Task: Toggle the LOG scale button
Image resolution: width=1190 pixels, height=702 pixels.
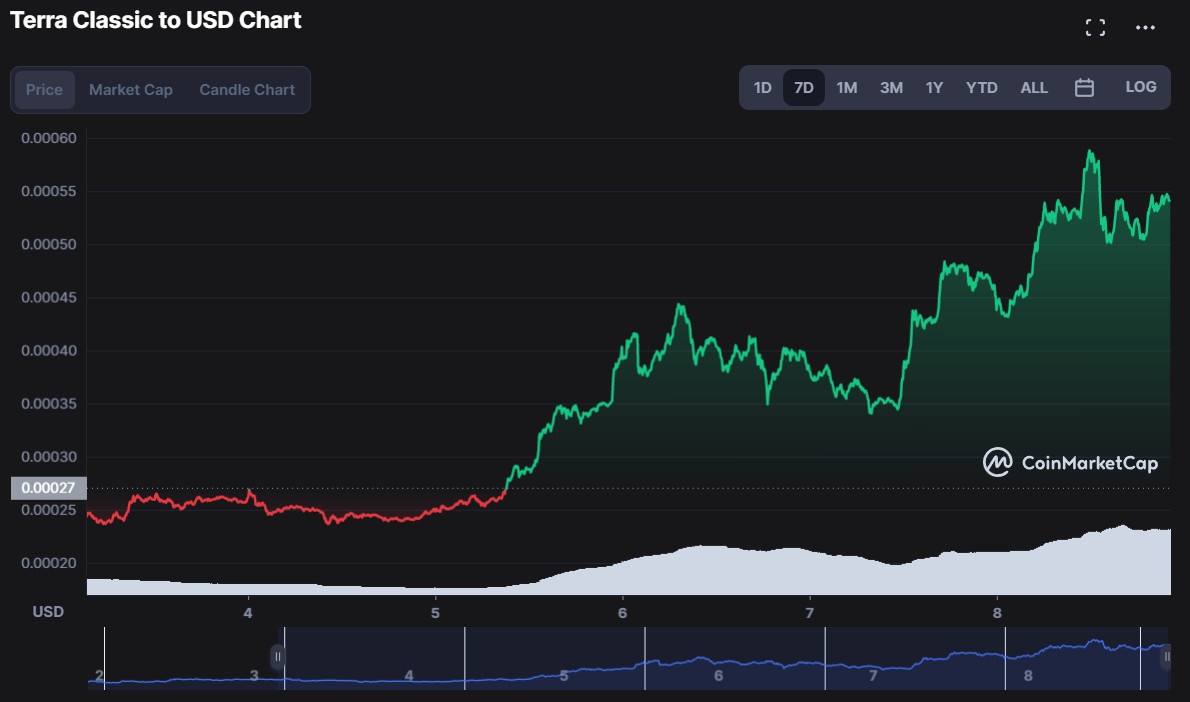Action: [1140, 87]
